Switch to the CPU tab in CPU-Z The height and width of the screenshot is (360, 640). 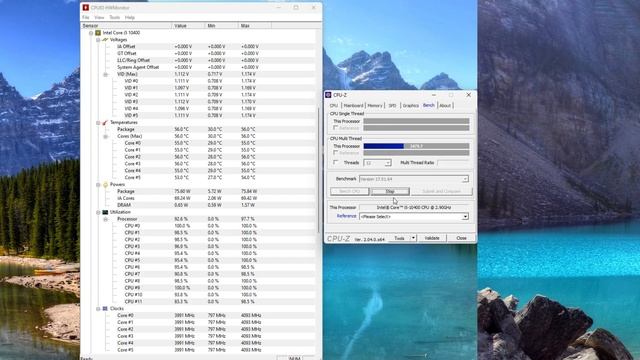[x=334, y=106]
